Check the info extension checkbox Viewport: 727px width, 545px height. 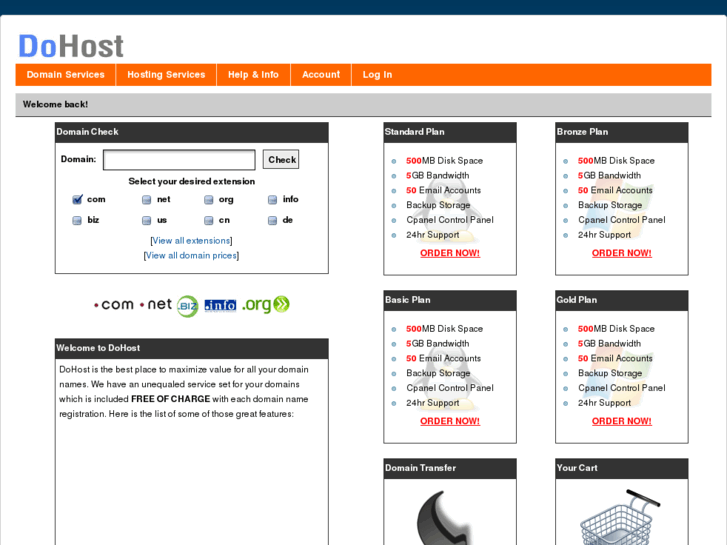272,200
